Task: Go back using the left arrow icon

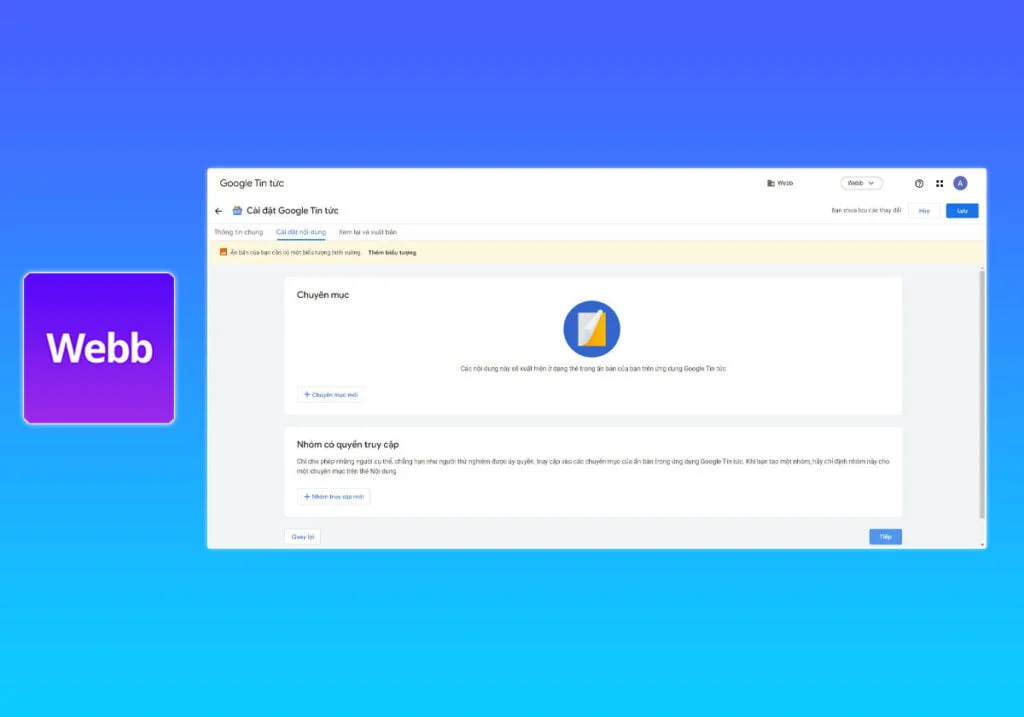Action: pyautogui.click(x=218, y=211)
